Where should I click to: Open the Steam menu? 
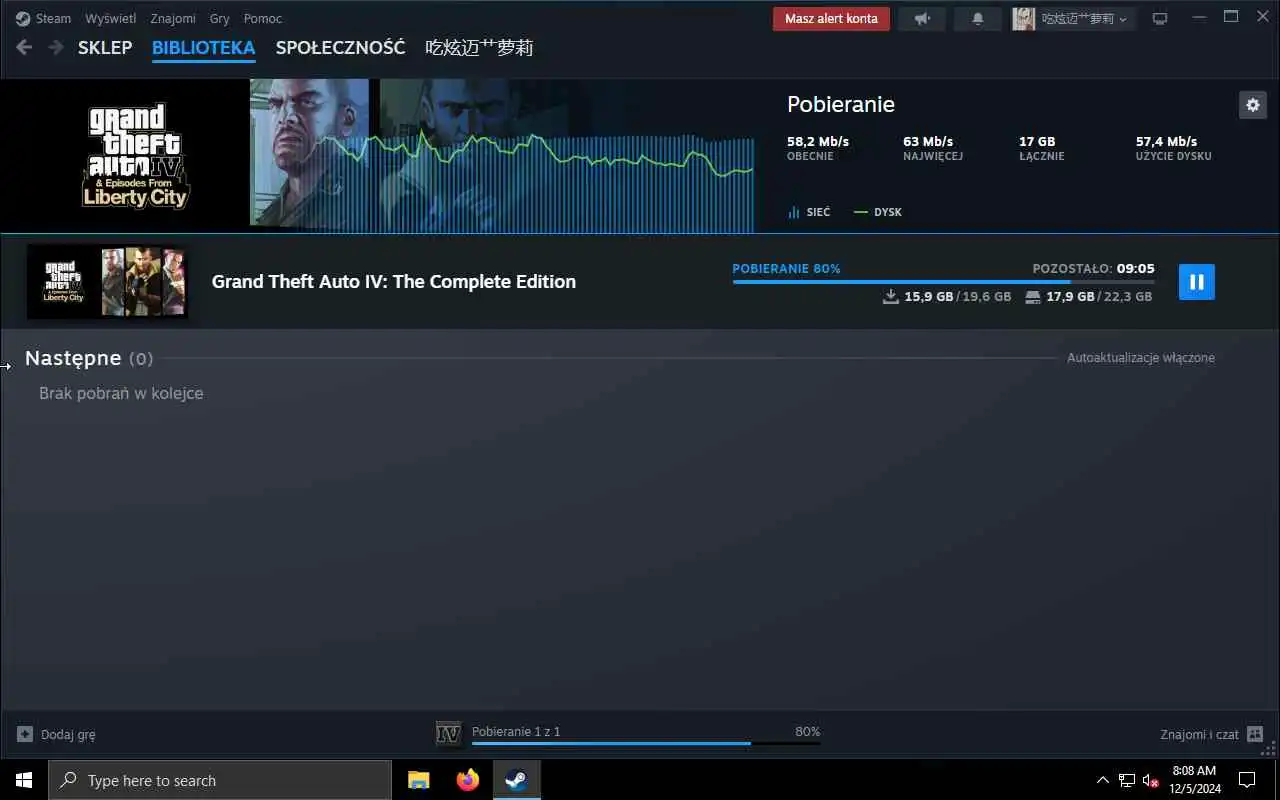53,18
